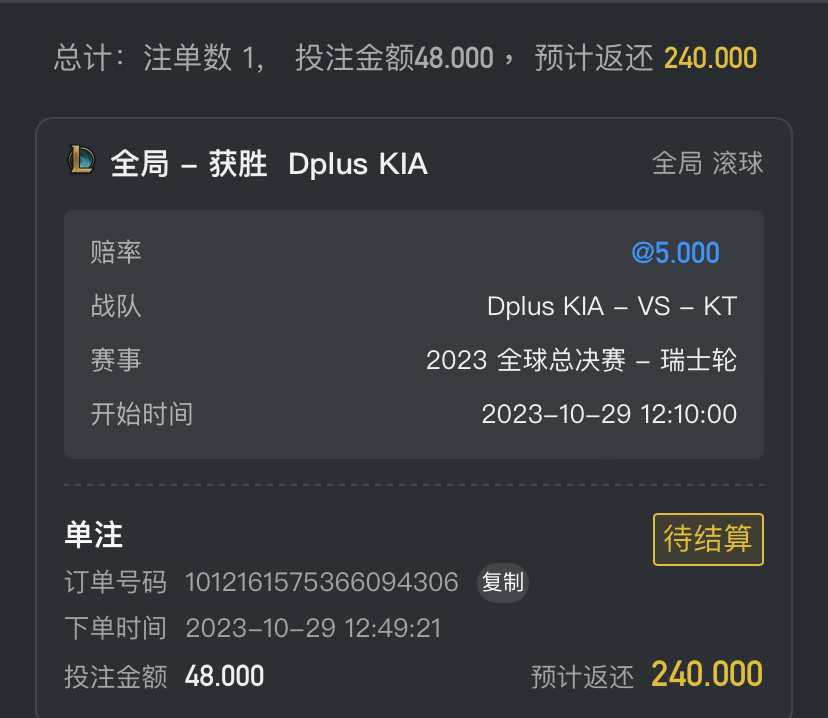Click 注单数 1 in the totals line

pyautogui.click(x=203, y=58)
